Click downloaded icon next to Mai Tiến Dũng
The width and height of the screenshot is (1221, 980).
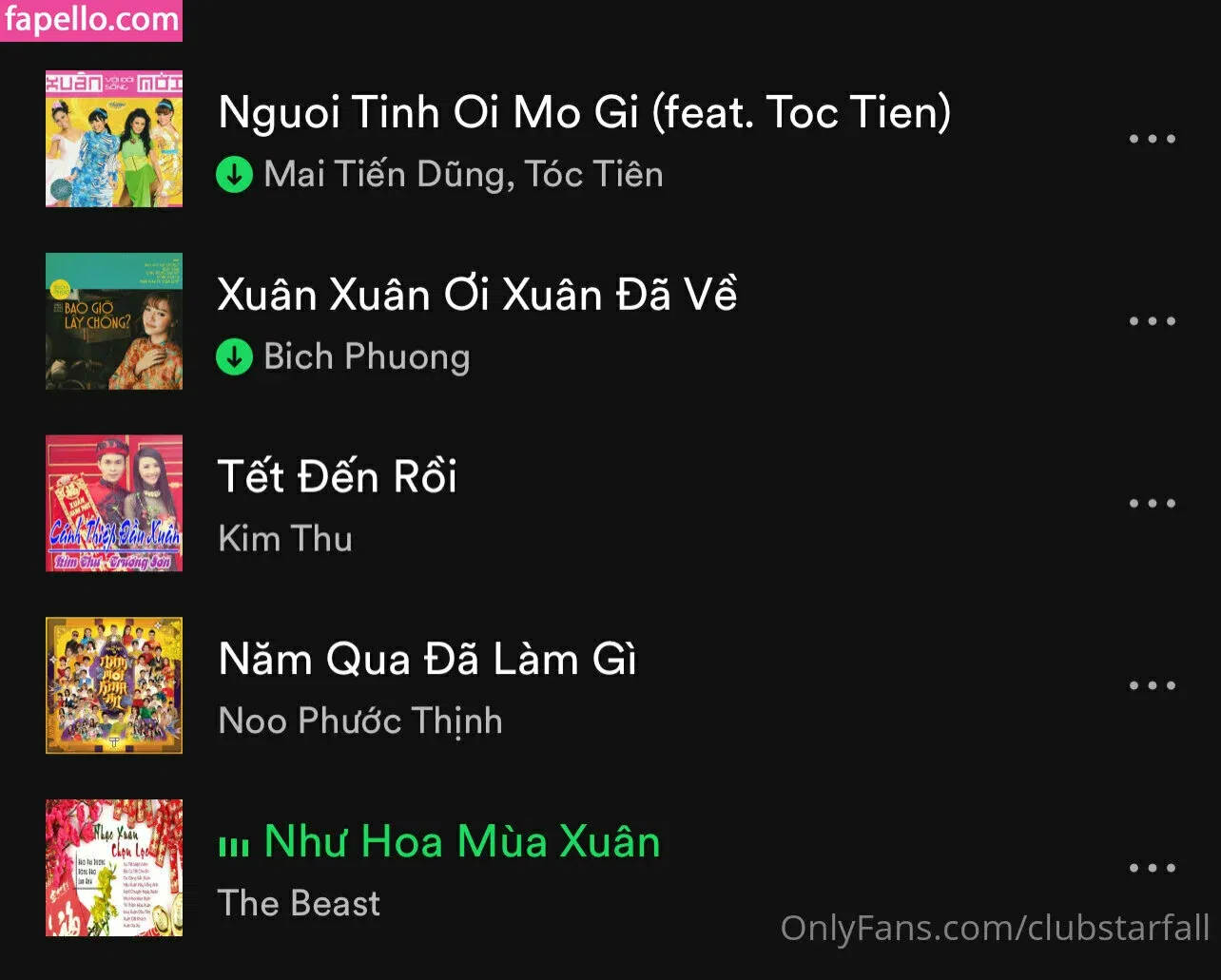coord(234,175)
